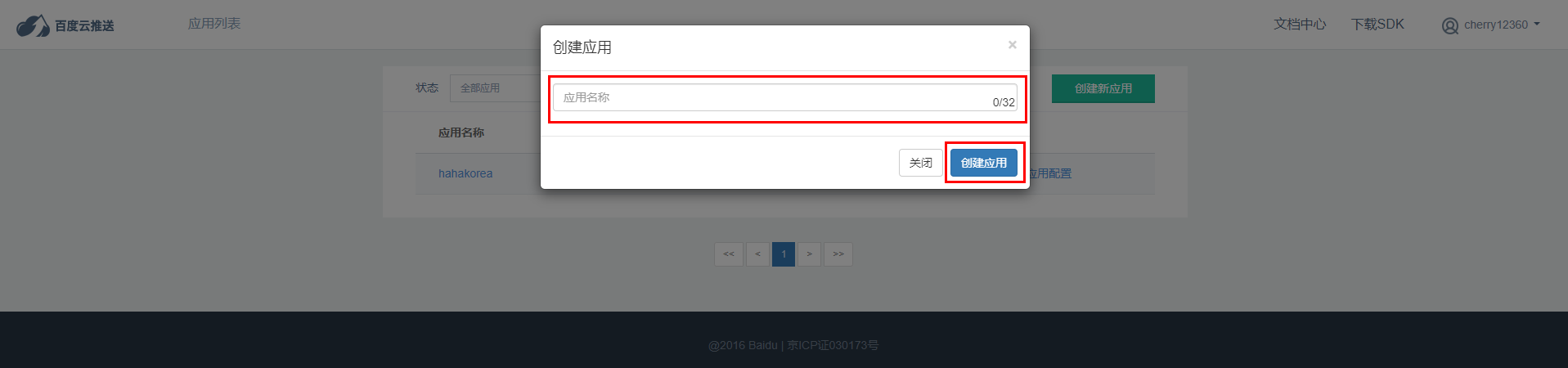Click the 应用名称 column header
Viewport: 1568px width, 368px height.
tap(461, 132)
